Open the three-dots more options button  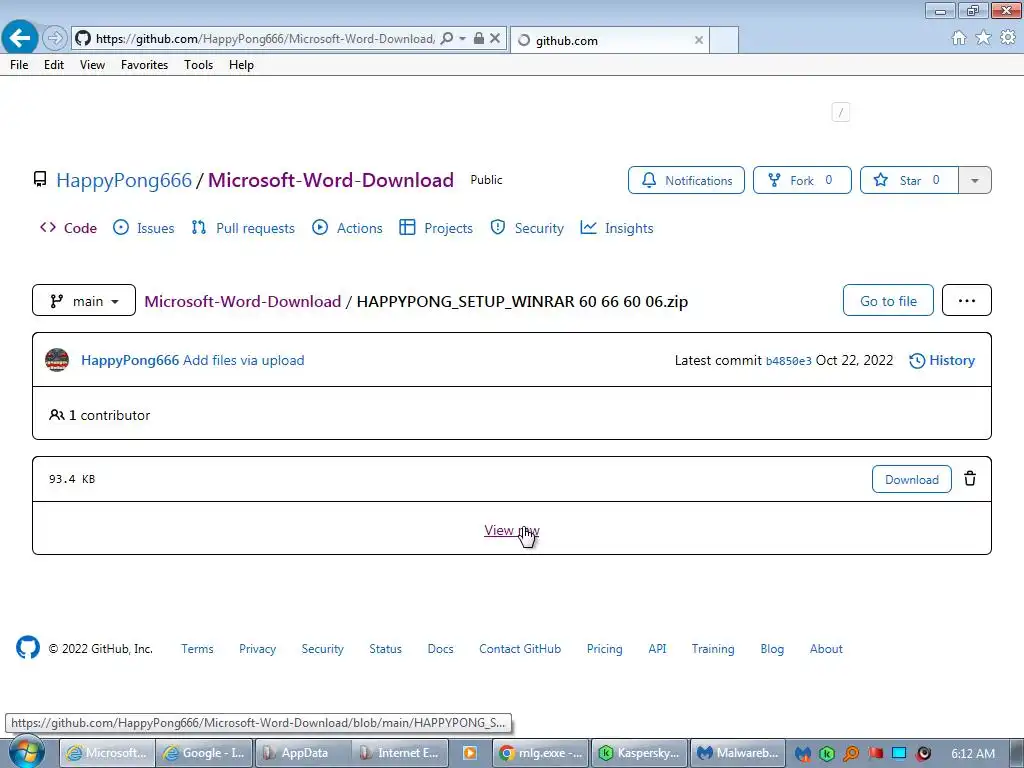(x=967, y=300)
